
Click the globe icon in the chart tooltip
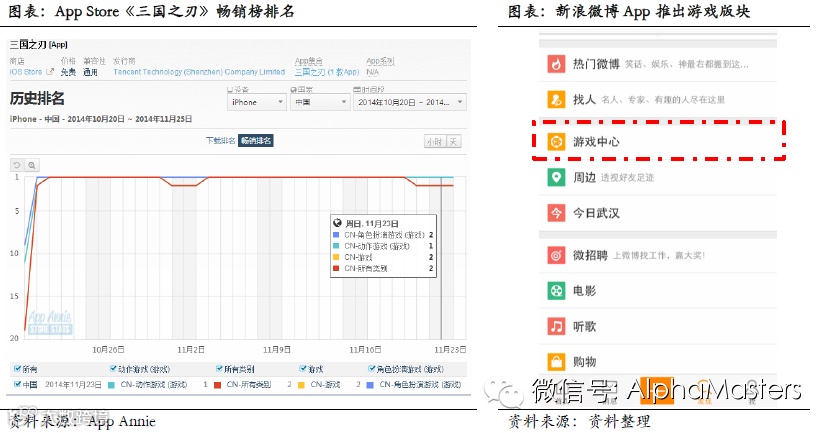point(337,223)
